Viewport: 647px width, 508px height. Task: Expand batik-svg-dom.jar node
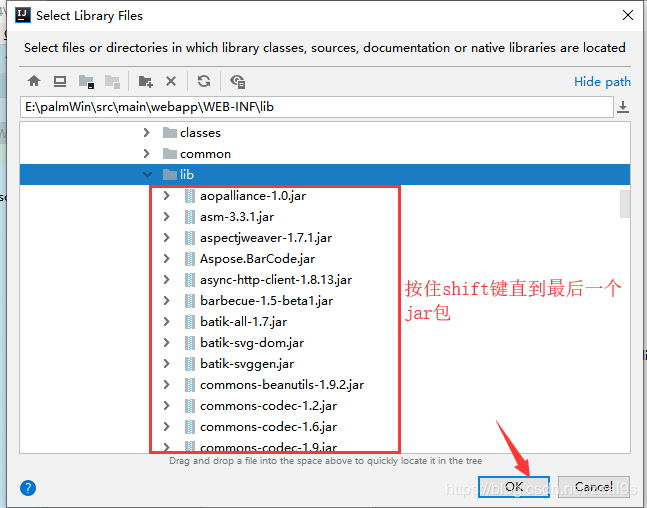166,343
